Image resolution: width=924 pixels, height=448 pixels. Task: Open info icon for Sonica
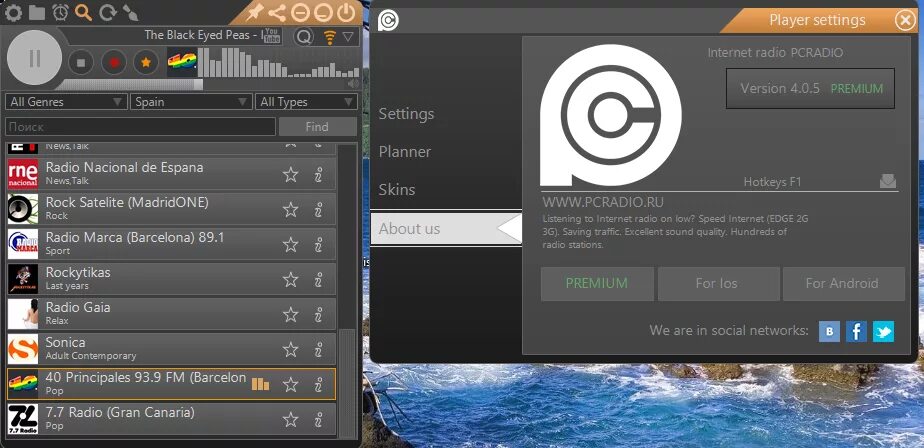coord(318,350)
